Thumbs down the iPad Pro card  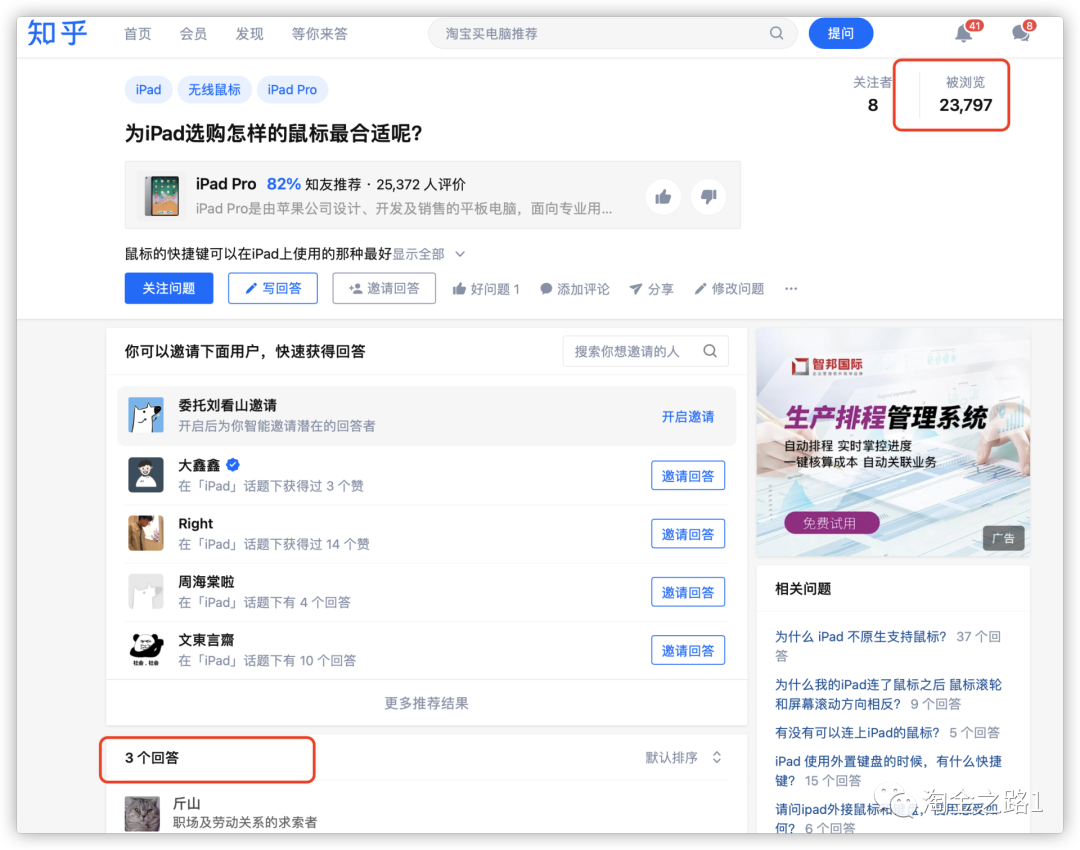tap(708, 197)
